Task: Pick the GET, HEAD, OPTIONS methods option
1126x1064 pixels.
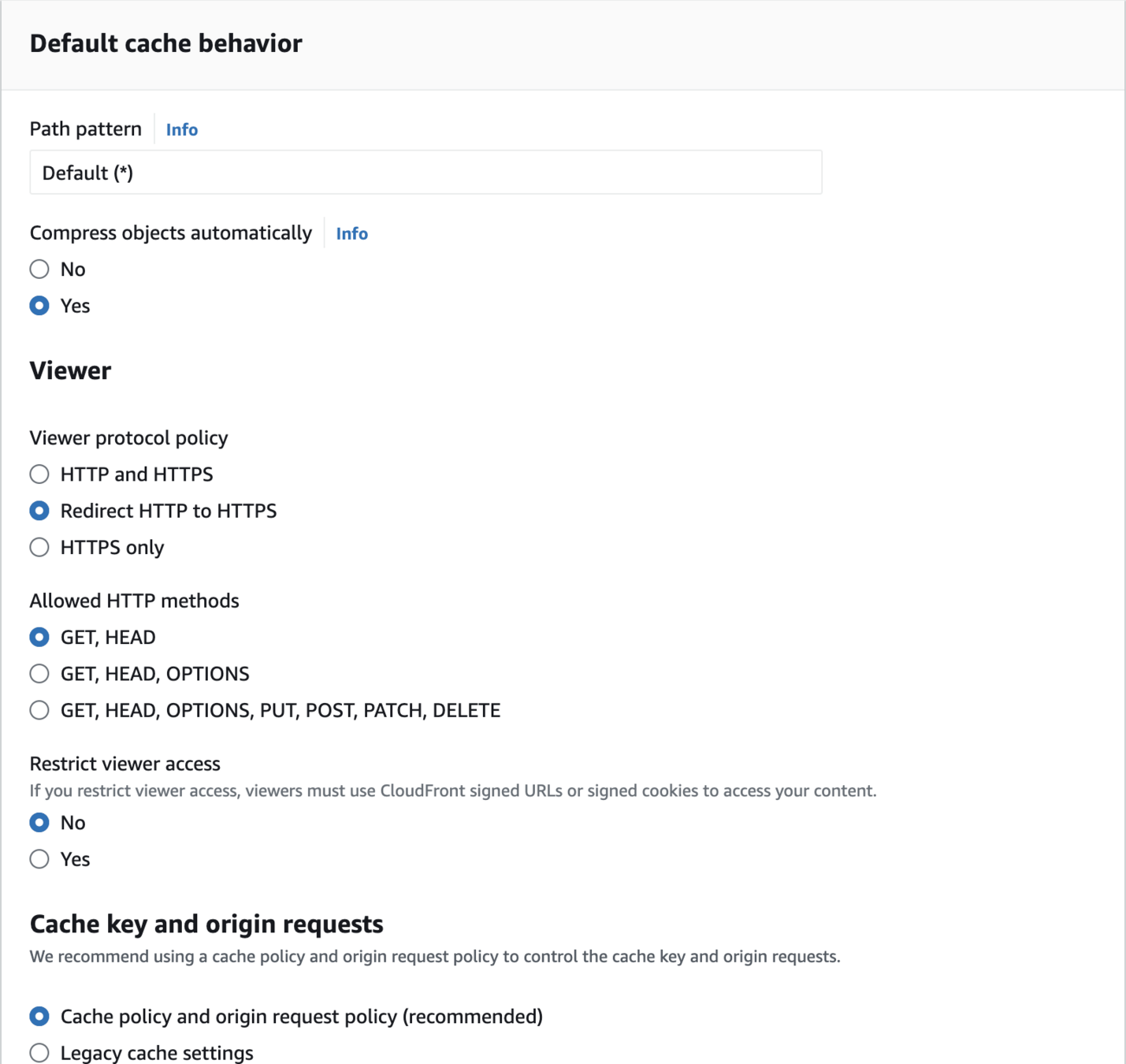Action: pyautogui.click(x=39, y=674)
